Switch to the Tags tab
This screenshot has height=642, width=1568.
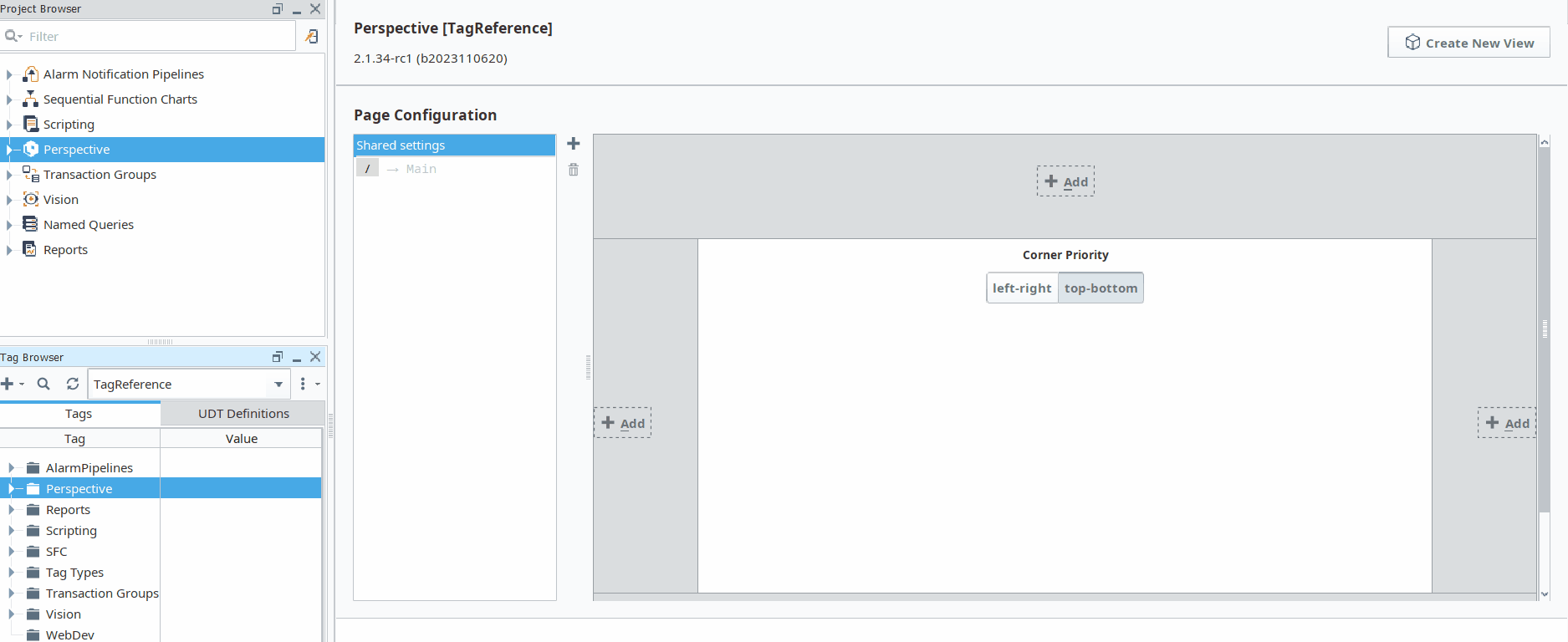point(79,414)
